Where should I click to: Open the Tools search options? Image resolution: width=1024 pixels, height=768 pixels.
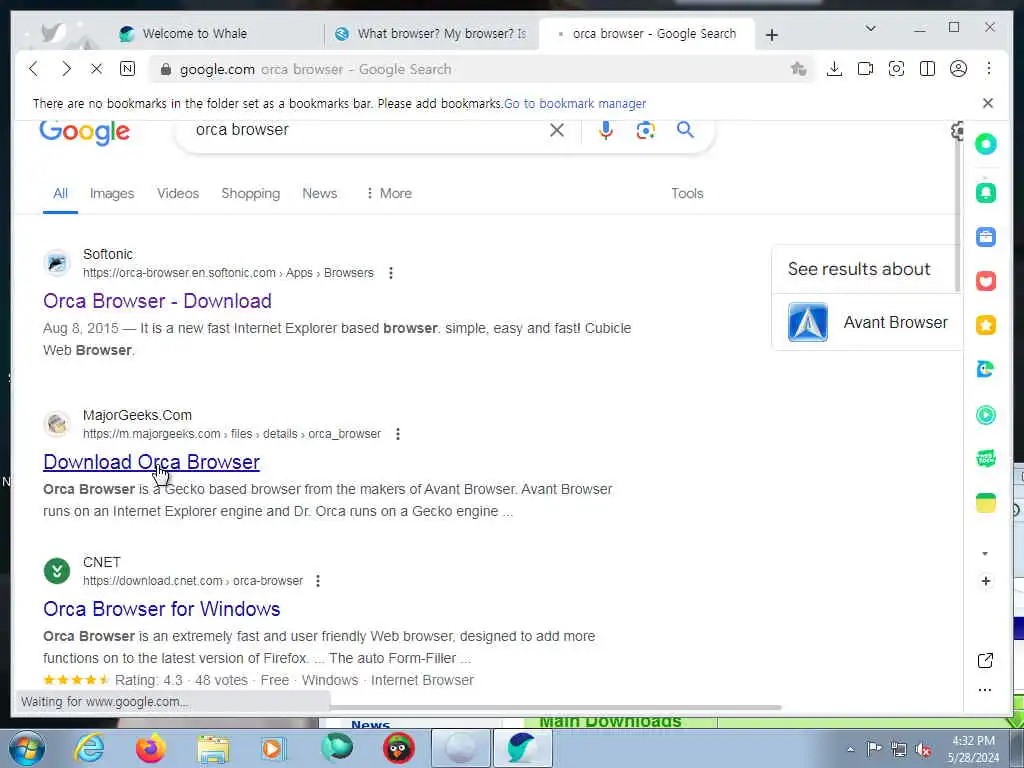point(687,193)
